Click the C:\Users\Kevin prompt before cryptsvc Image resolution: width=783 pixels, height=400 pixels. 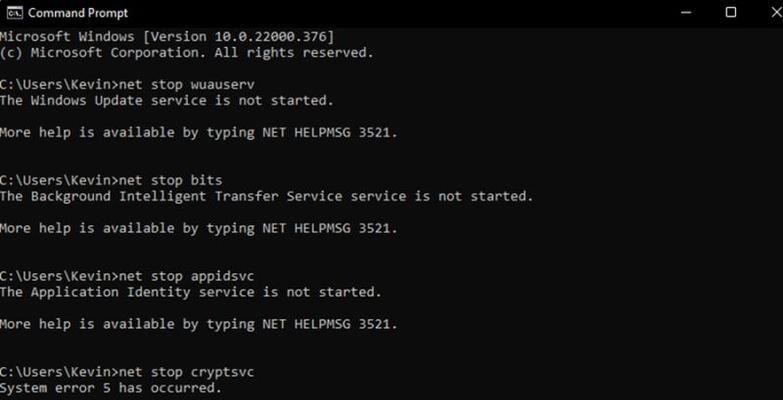point(59,372)
